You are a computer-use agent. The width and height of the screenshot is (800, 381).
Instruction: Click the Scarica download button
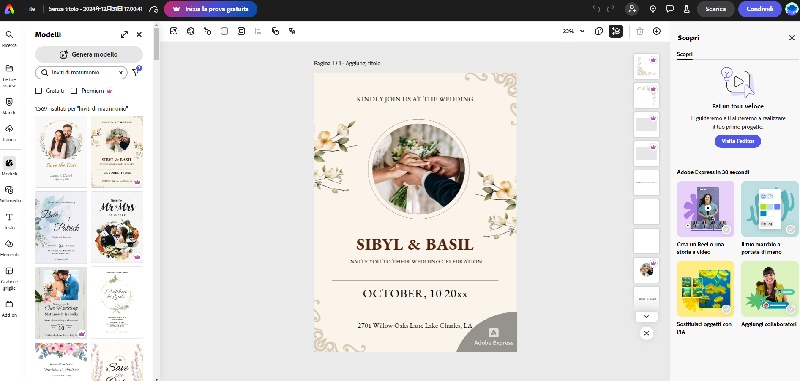[x=715, y=9]
